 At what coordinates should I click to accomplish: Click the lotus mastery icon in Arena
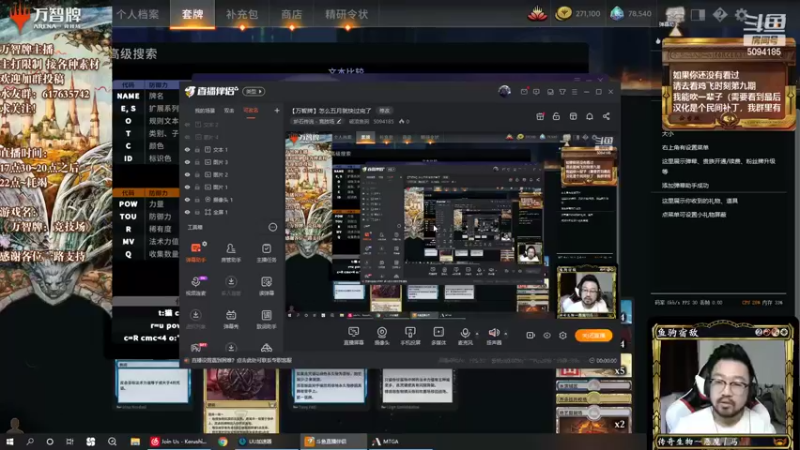[537, 14]
